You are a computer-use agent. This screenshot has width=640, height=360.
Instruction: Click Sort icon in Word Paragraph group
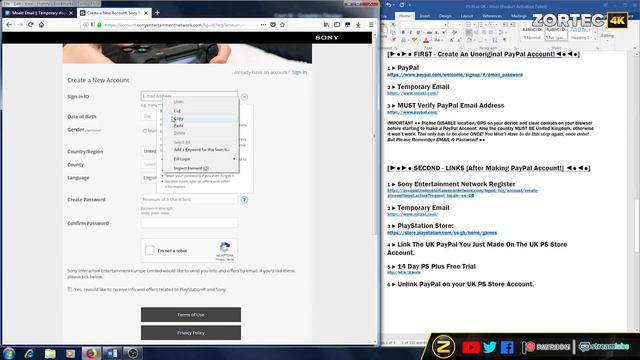(x=495, y=40)
